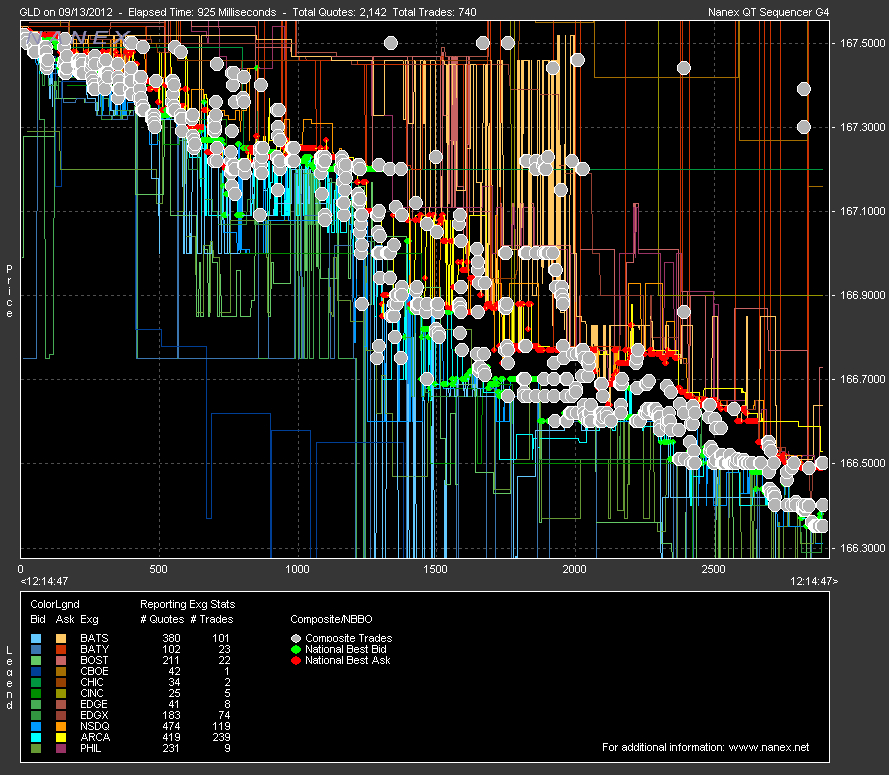Screen dimensions: 889x775
Task: Click the 167.1000 price axis label
Action: 862,211
